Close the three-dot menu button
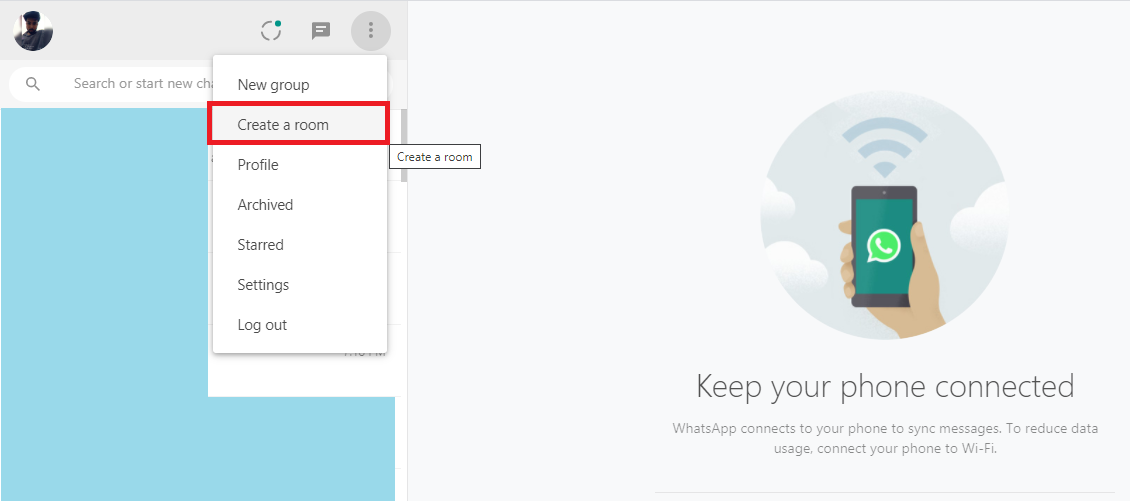 coord(370,30)
